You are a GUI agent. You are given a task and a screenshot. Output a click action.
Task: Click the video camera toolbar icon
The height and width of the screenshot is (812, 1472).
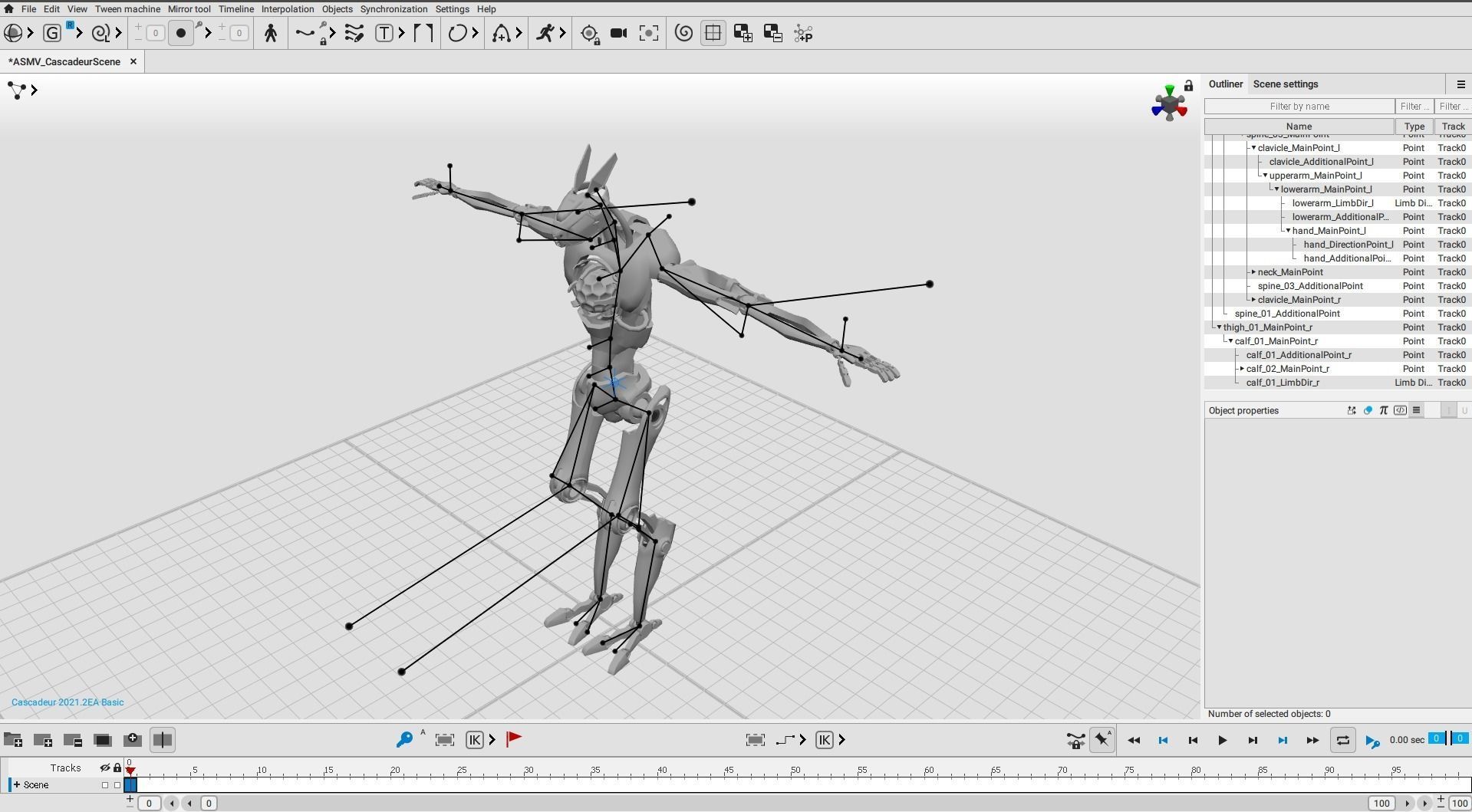618,33
